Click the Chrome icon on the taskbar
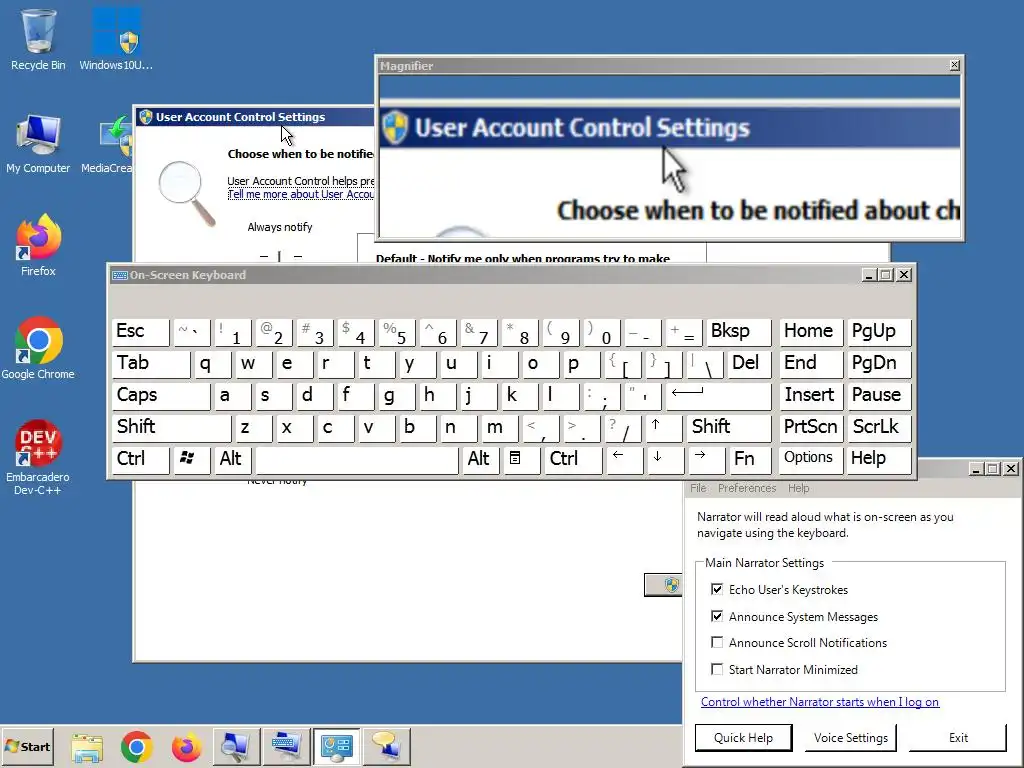This screenshot has width=1024, height=768. [136, 746]
